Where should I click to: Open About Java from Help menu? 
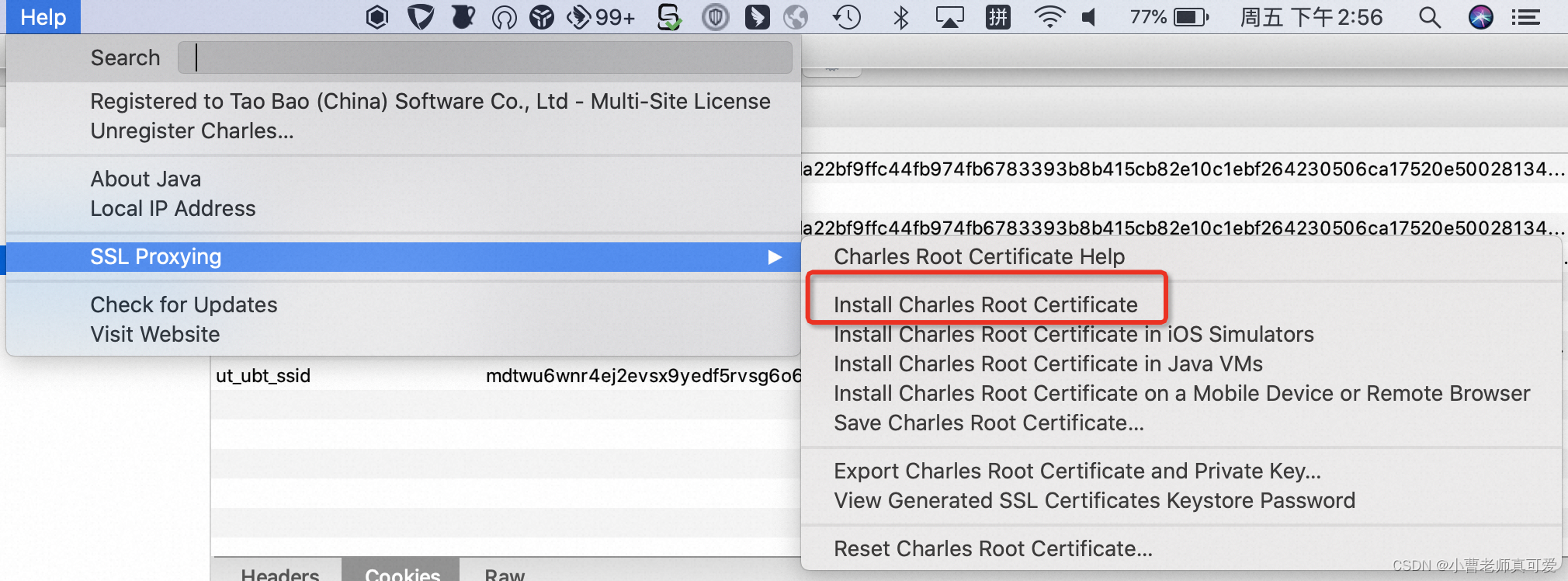tap(146, 179)
